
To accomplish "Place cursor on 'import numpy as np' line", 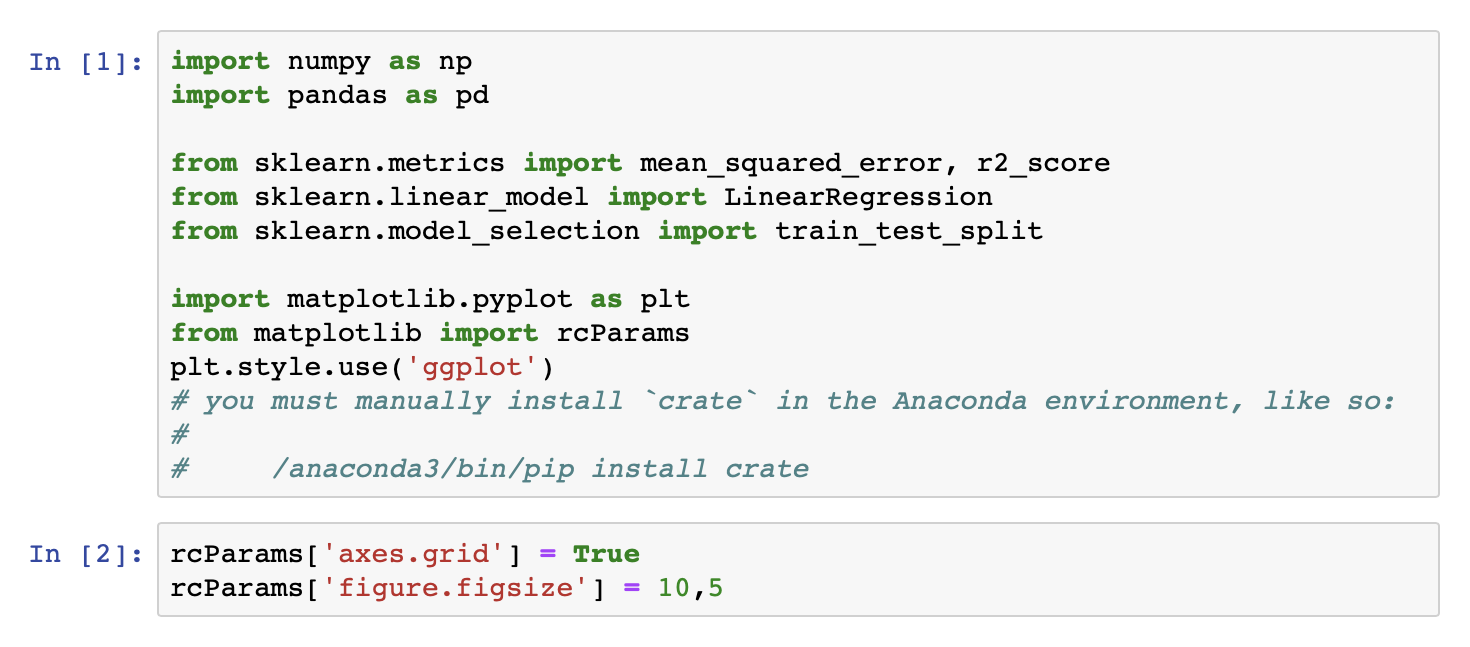I will click(321, 62).
